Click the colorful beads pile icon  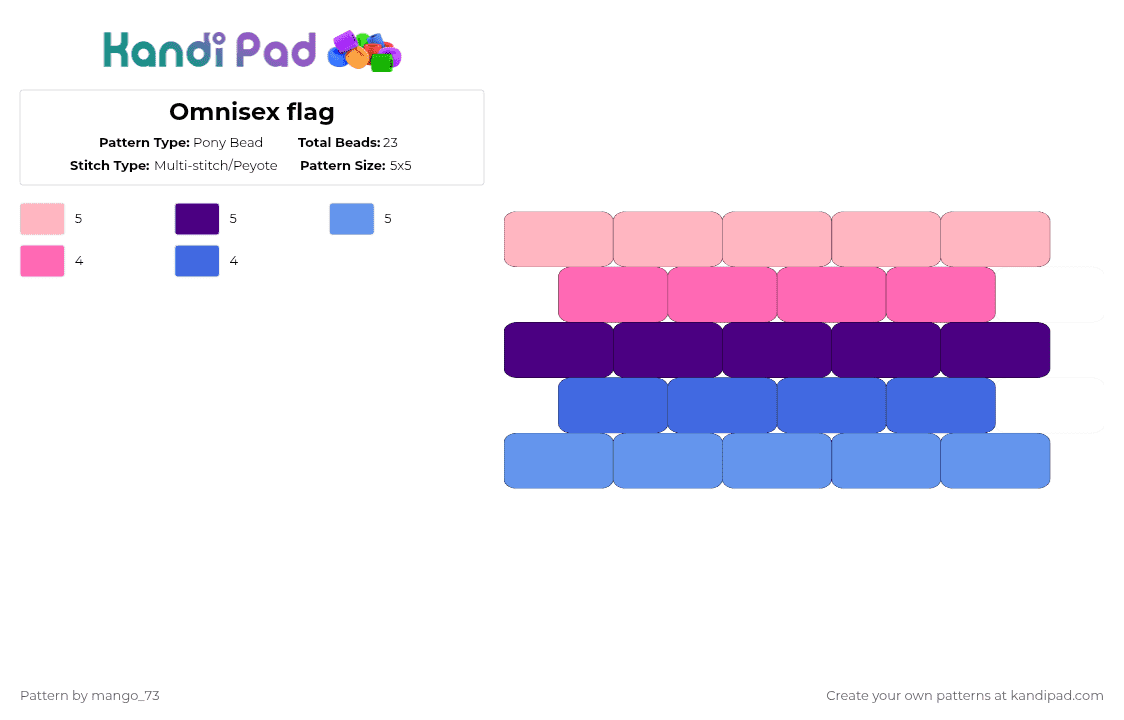[x=364, y=51]
